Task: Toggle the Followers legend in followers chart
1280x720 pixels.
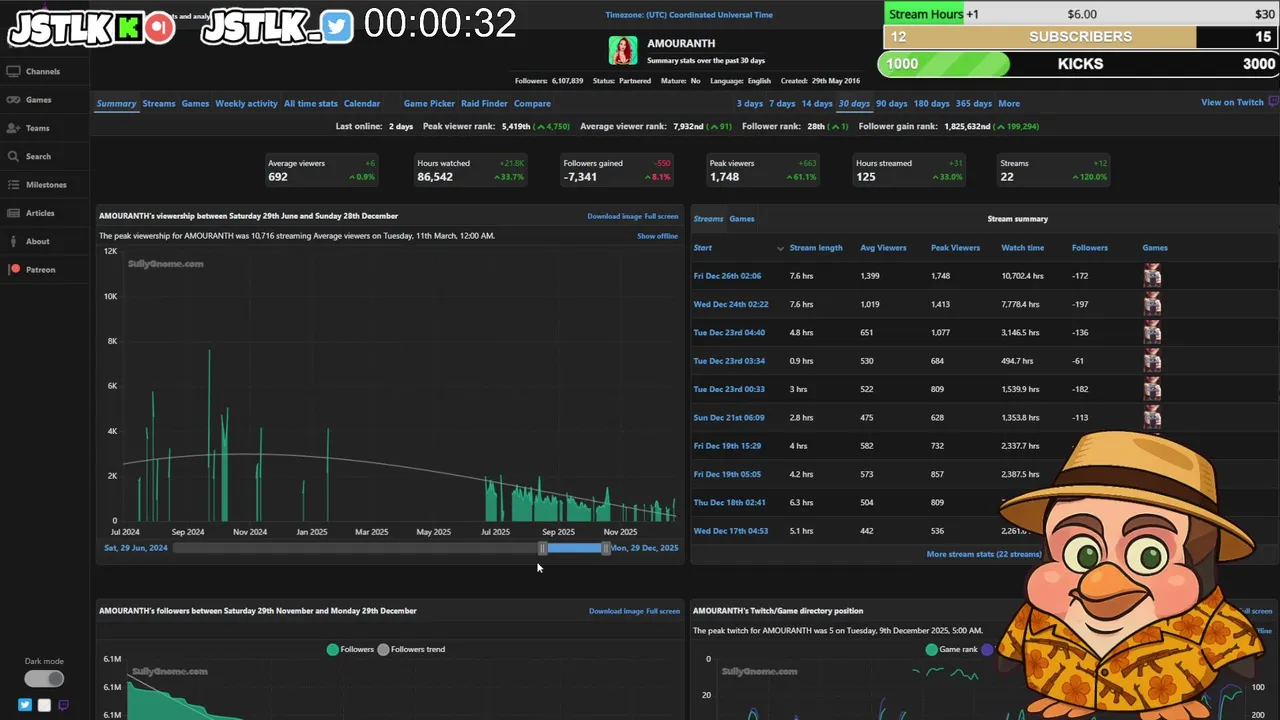Action: [x=350, y=649]
